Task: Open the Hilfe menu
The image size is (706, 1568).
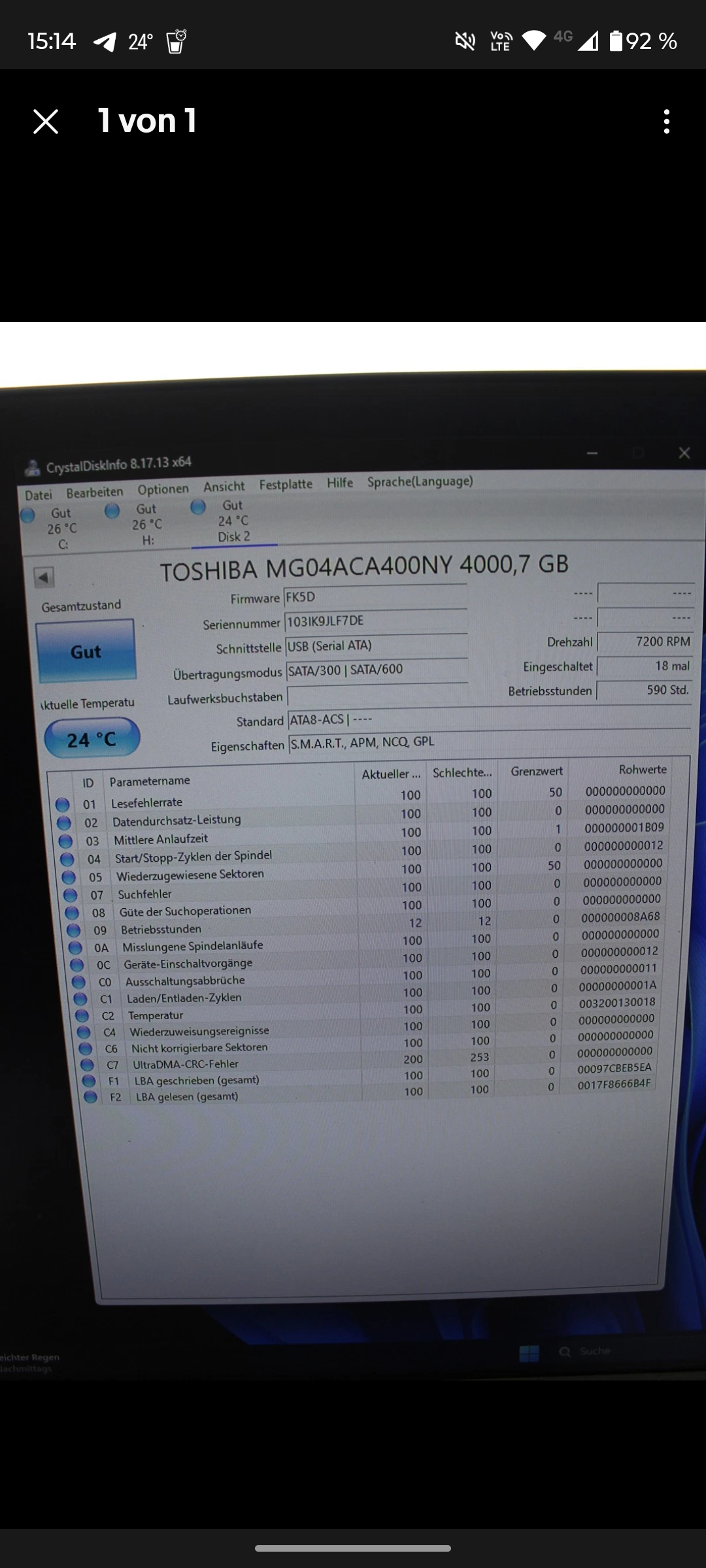Action: click(340, 482)
